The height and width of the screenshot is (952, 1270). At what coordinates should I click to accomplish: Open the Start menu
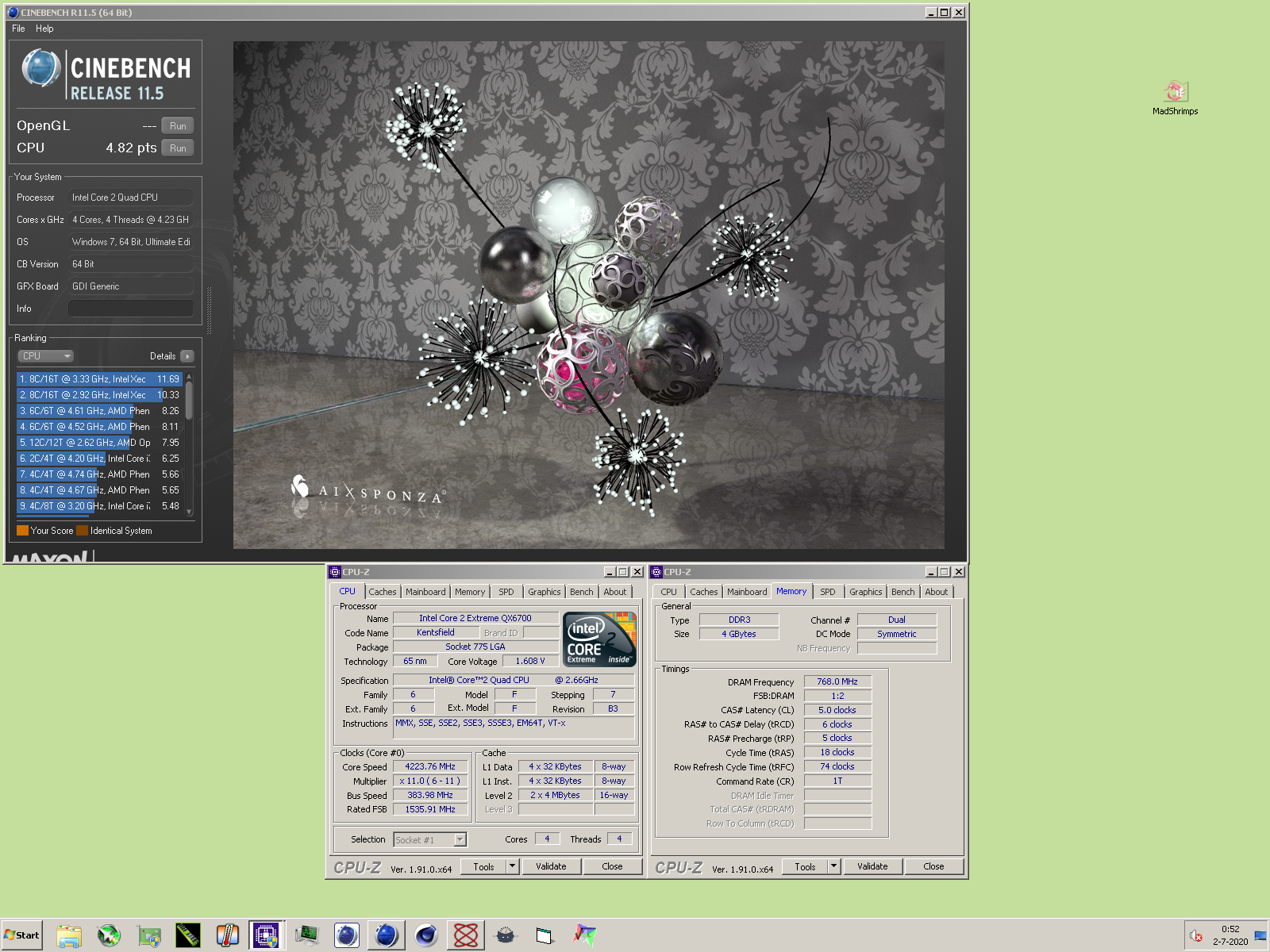[x=22, y=935]
